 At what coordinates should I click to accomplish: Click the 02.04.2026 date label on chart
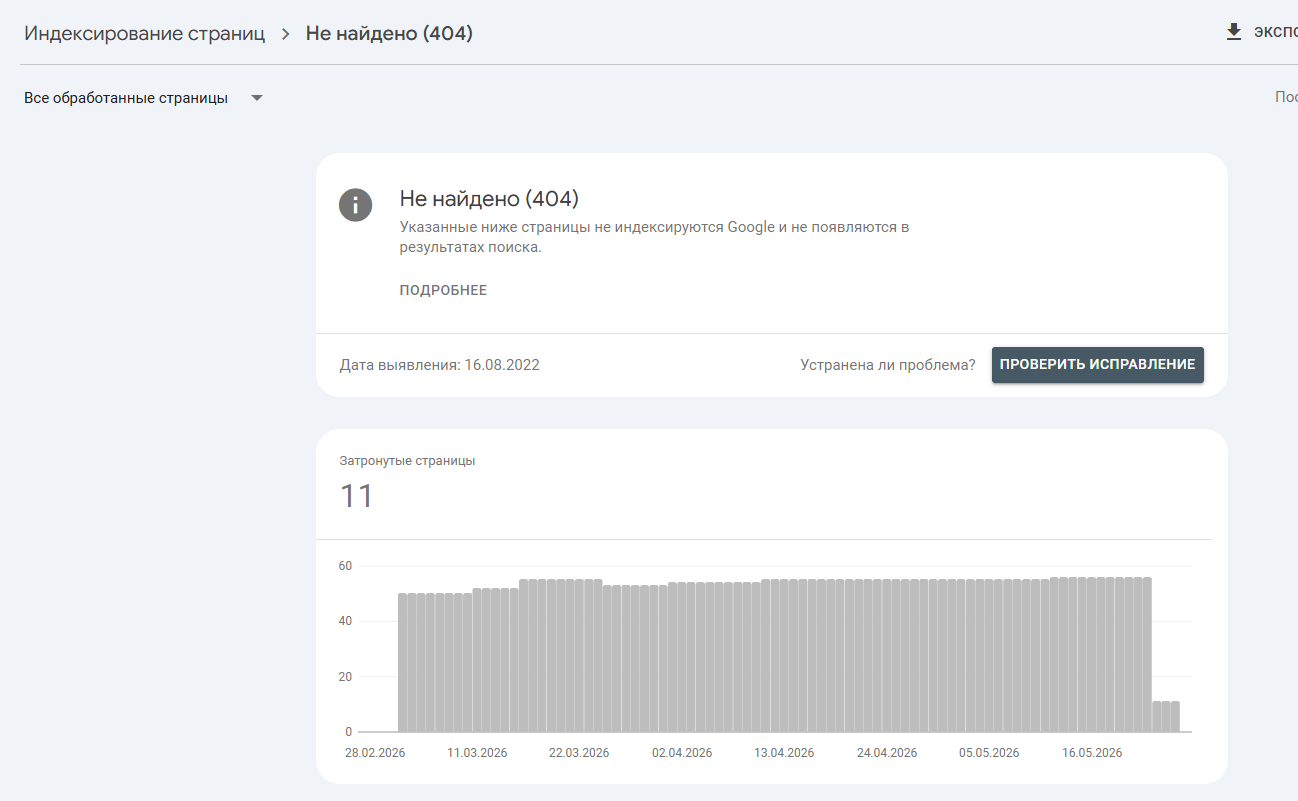coord(682,753)
